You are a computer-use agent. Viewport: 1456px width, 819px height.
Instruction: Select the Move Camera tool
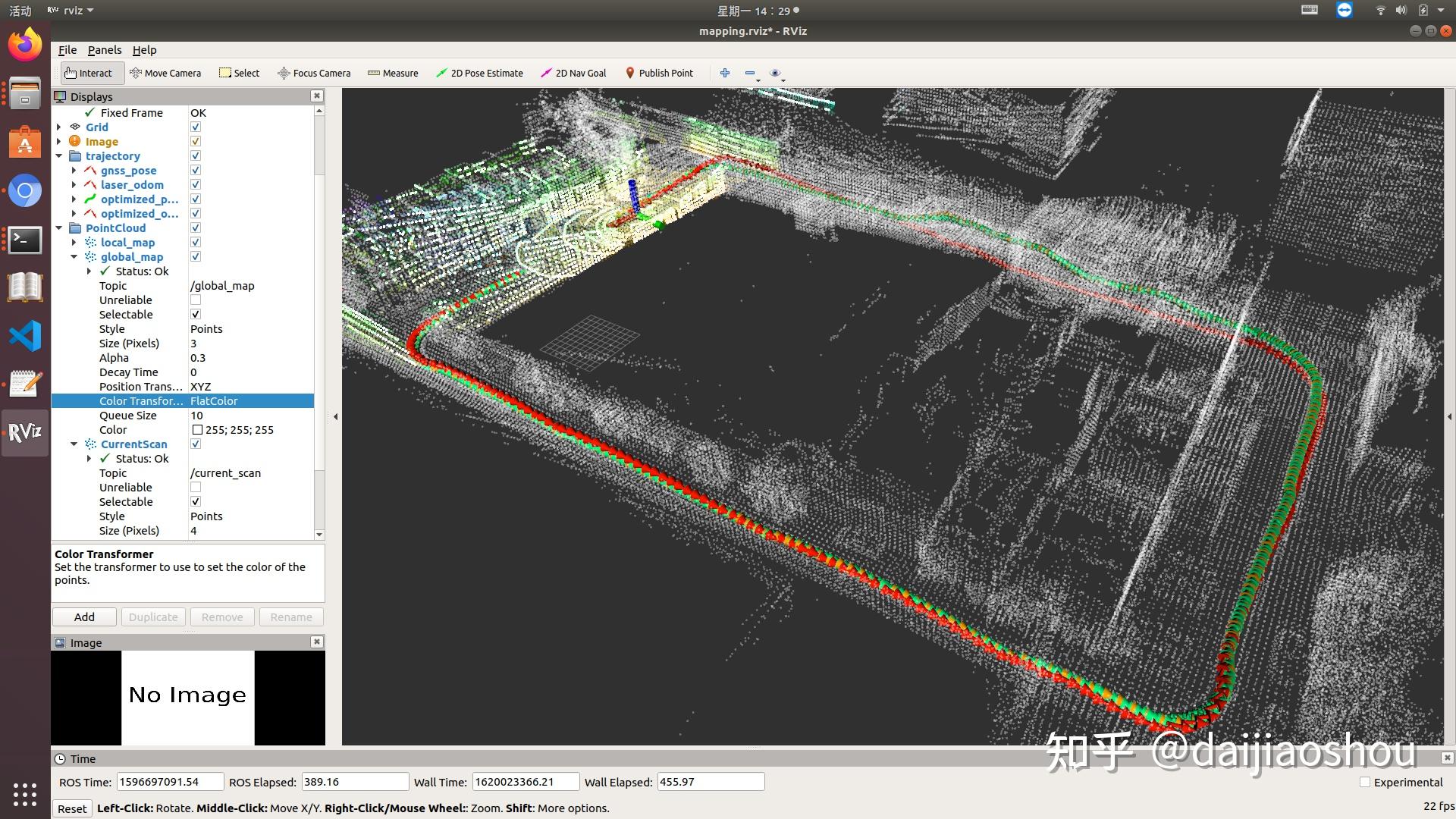point(165,73)
